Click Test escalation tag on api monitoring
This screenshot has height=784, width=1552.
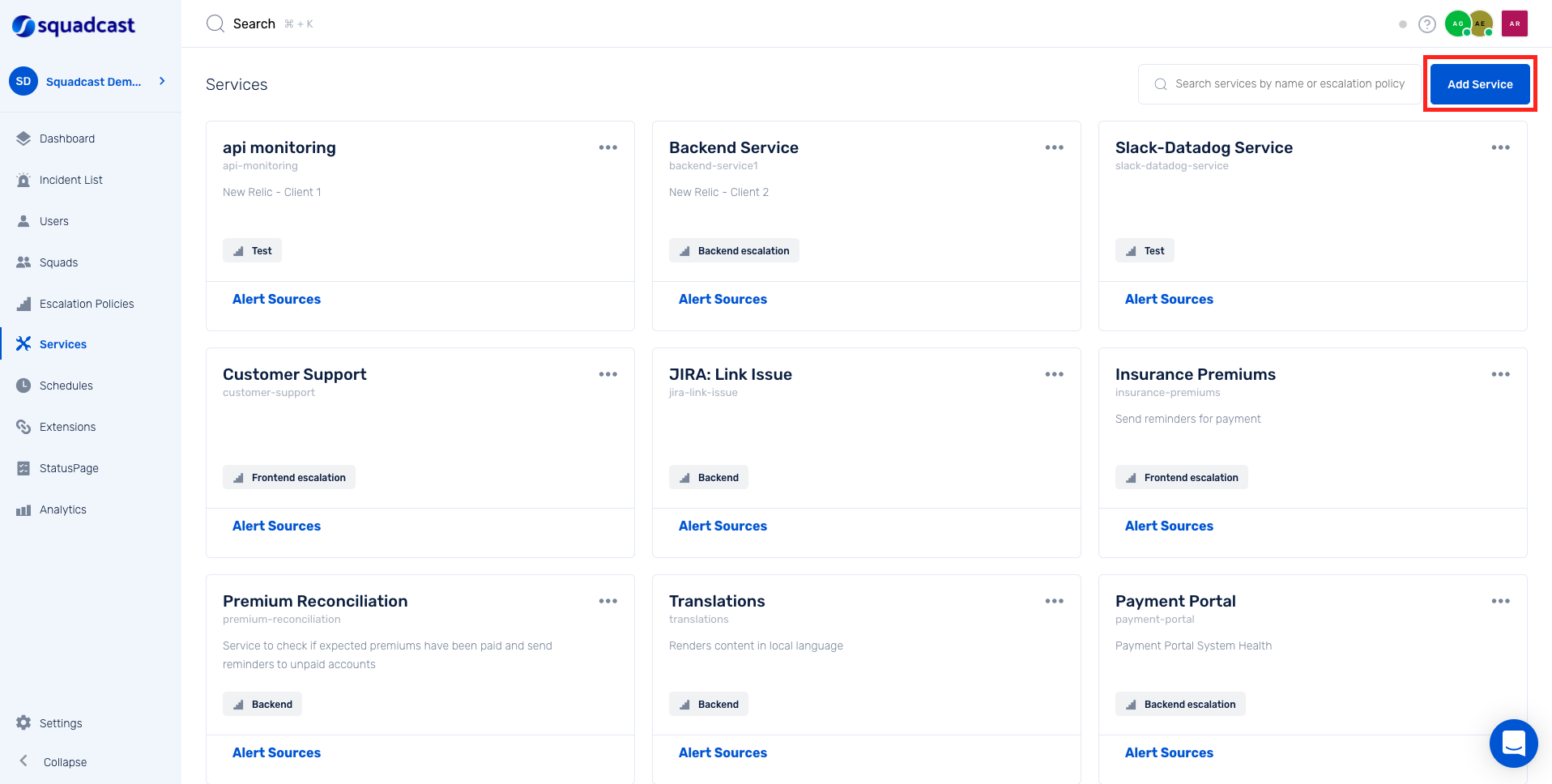pyautogui.click(x=252, y=250)
